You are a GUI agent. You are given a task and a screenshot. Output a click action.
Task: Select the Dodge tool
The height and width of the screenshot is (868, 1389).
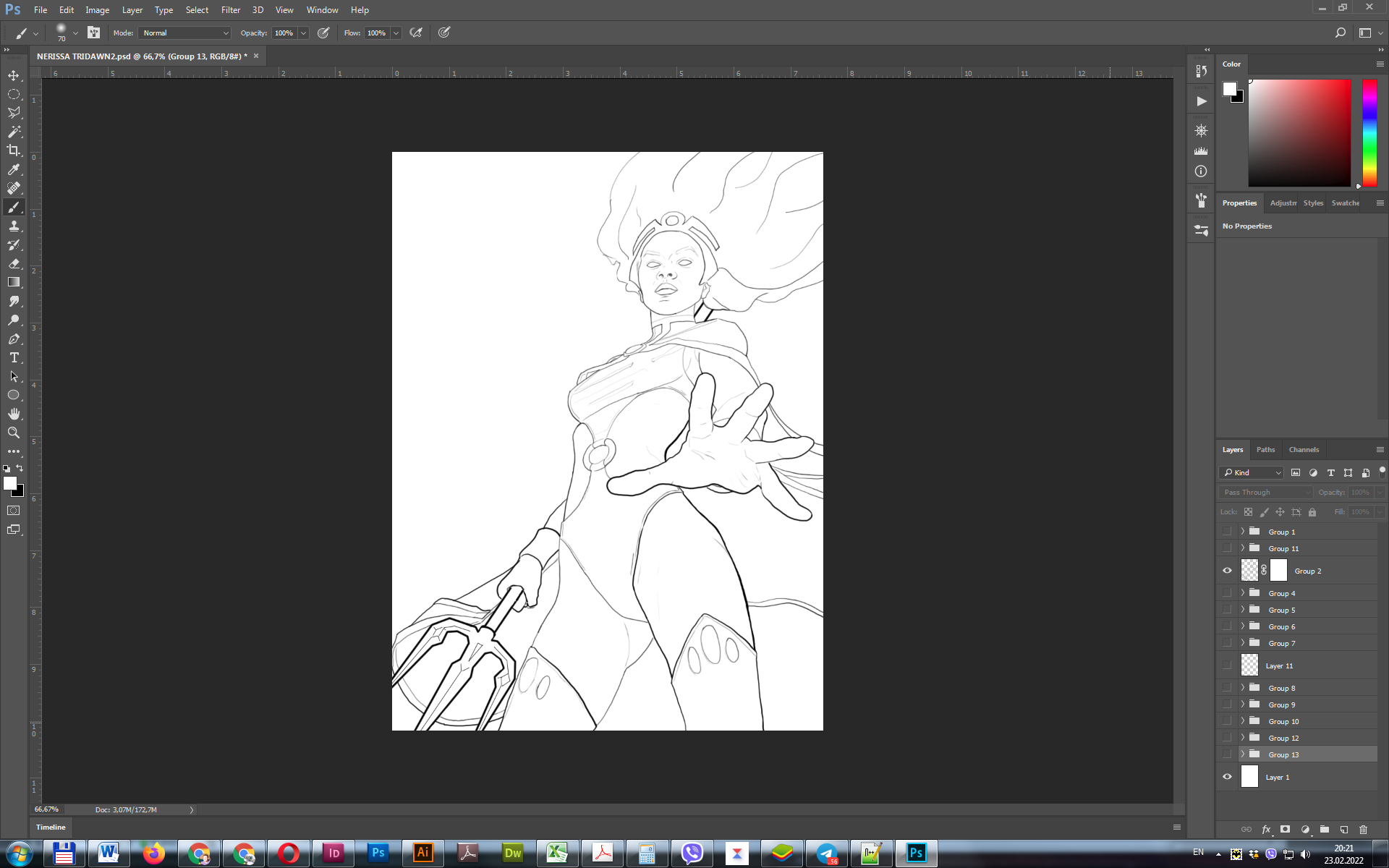click(x=14, y=320)
